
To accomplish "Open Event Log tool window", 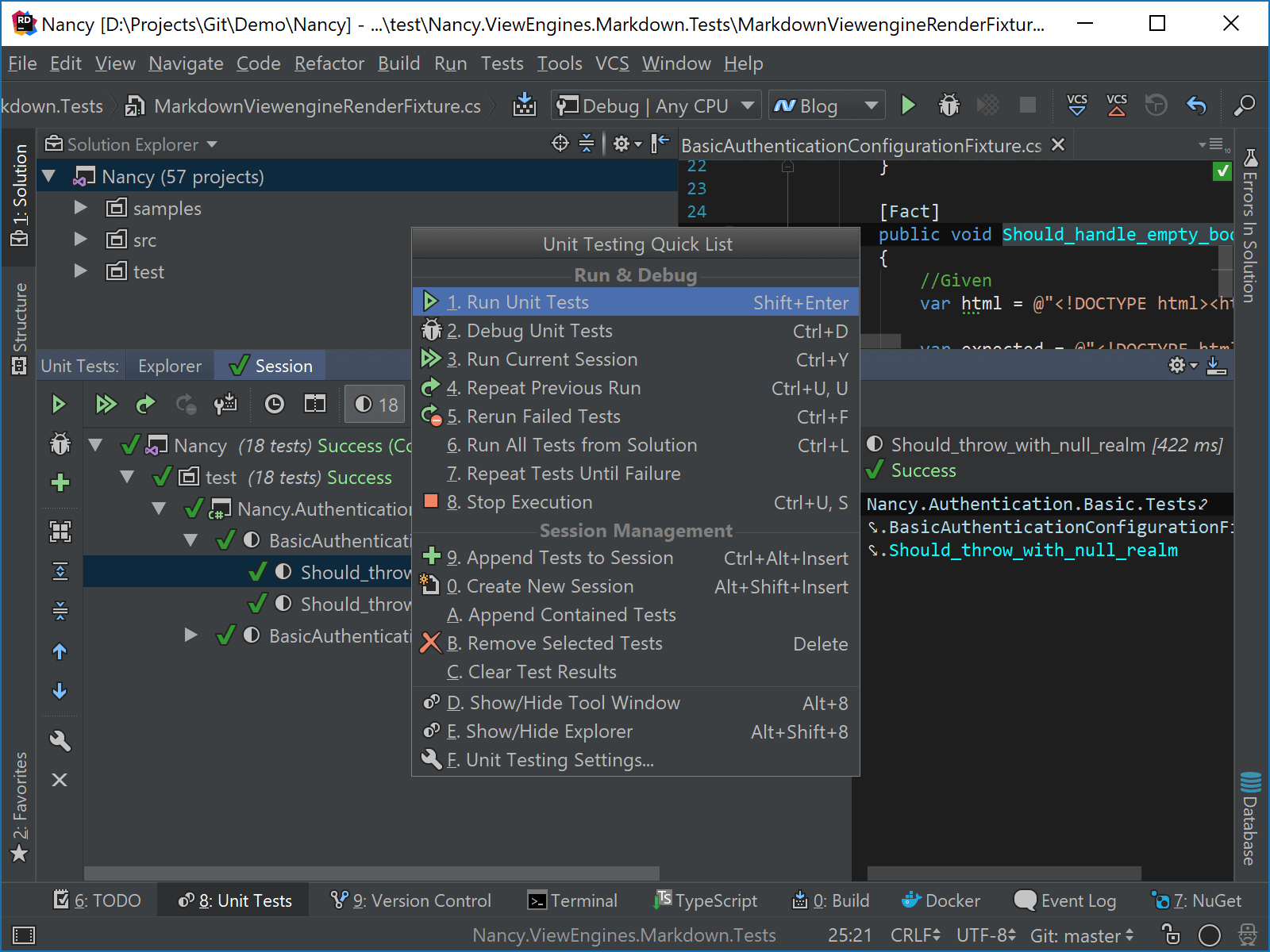I will [x=1066, y=900].
